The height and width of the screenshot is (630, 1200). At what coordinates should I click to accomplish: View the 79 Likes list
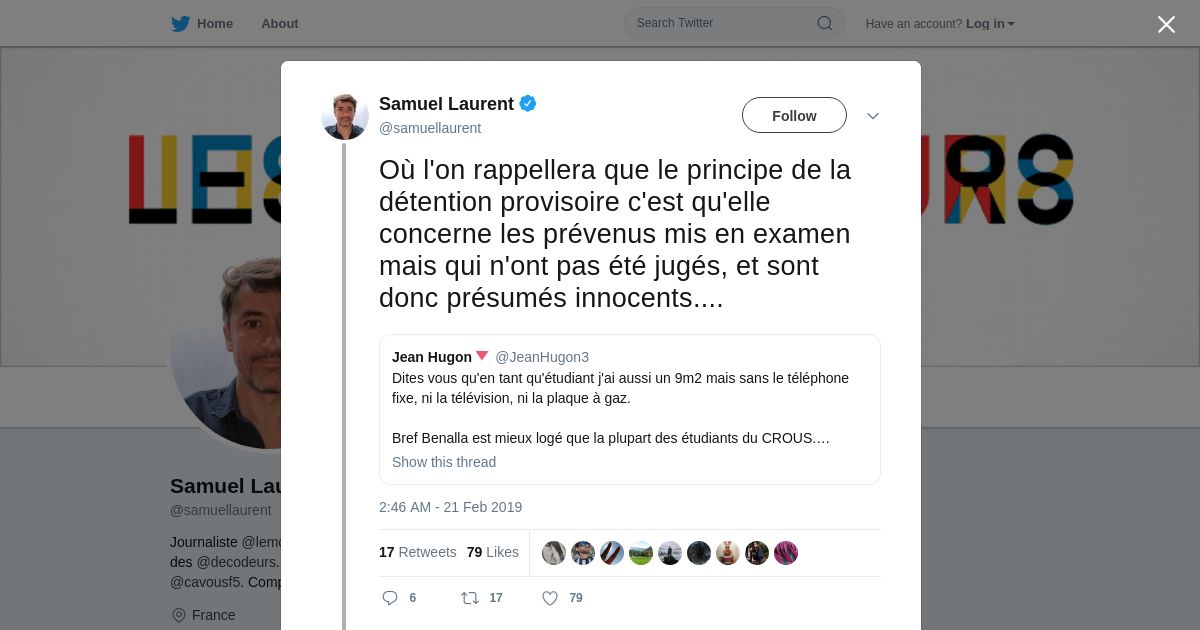[493, 552]
